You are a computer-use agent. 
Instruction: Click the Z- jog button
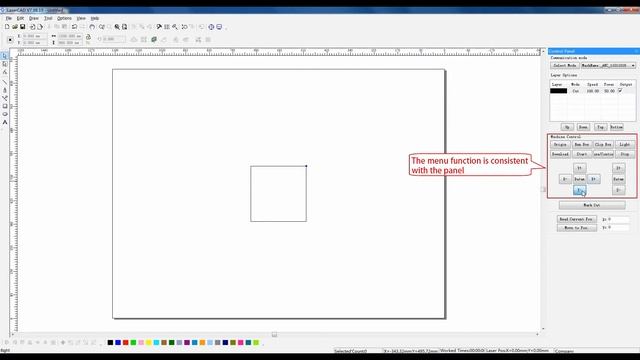point(618,190)
